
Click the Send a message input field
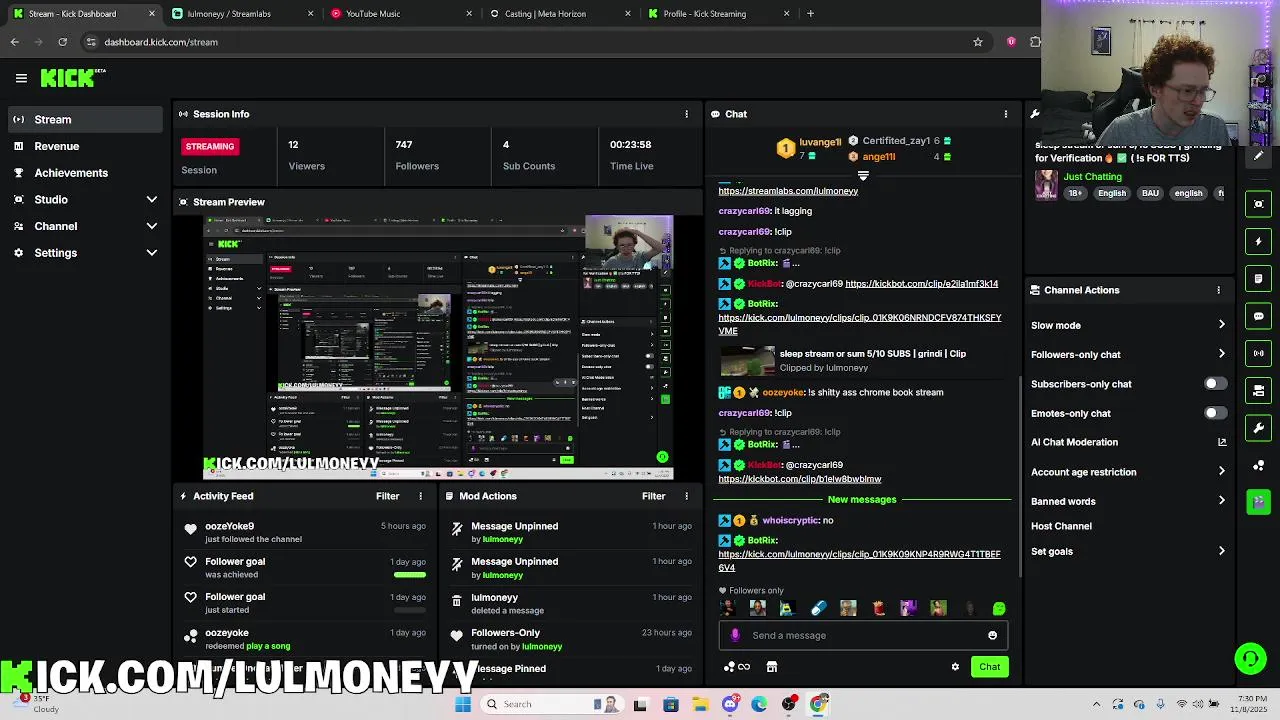(x=865, y=635)
